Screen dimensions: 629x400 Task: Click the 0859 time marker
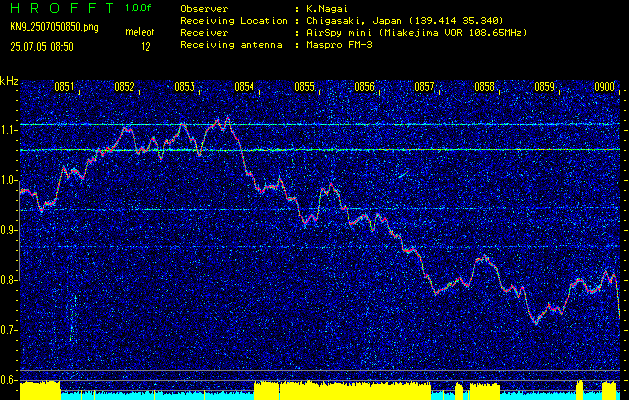pyautogui.click(x=544, y=86)
